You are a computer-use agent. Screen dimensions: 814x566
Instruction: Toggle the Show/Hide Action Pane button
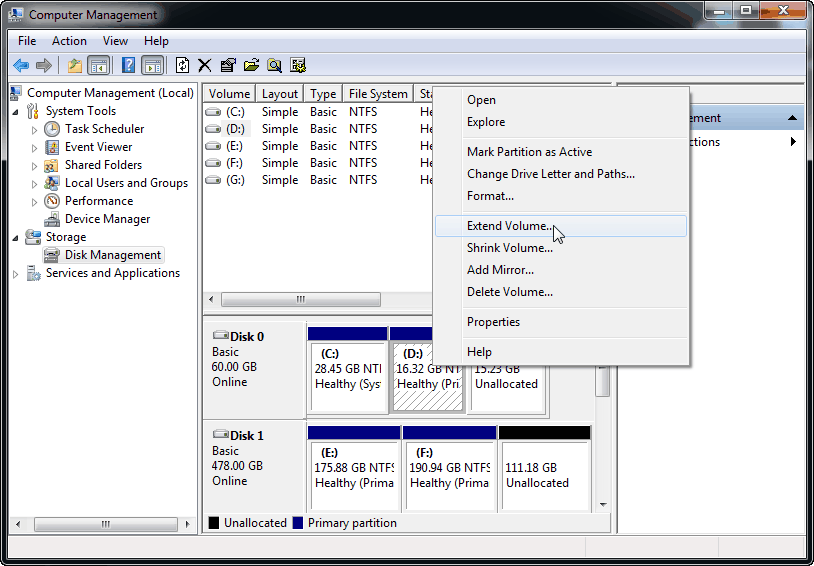[152, 66]
